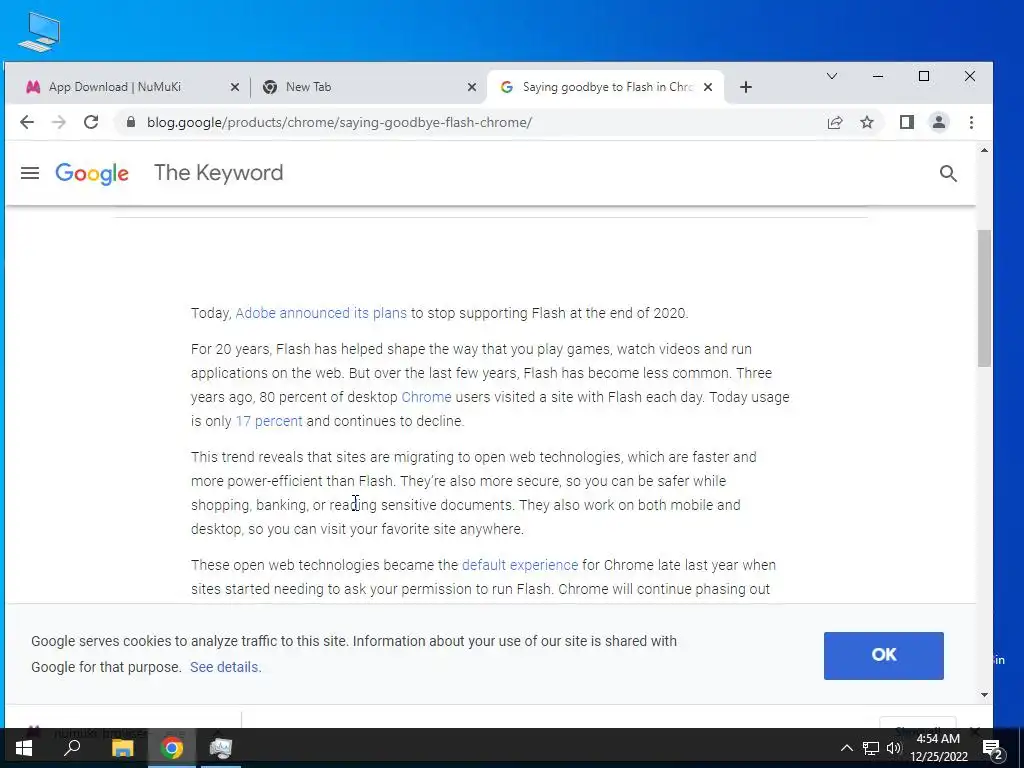
Task: Open a new tab with plus button
Action: (746, 87)
